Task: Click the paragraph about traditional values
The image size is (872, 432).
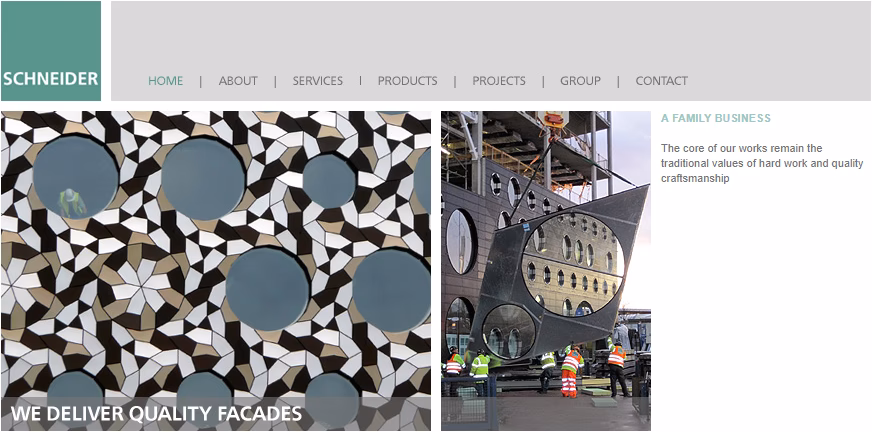Action: [762, 163]
